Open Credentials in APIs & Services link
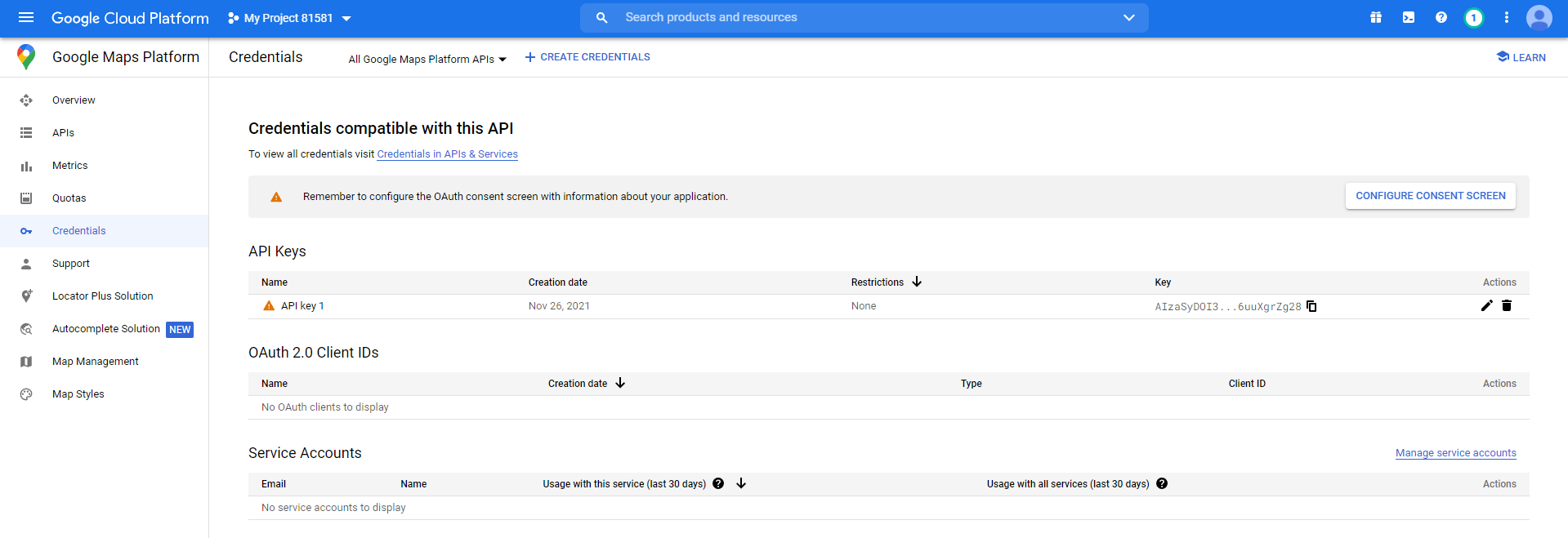Image resolution: width=1568 pixels, height=538 pixels. click(x=447, y=154)
